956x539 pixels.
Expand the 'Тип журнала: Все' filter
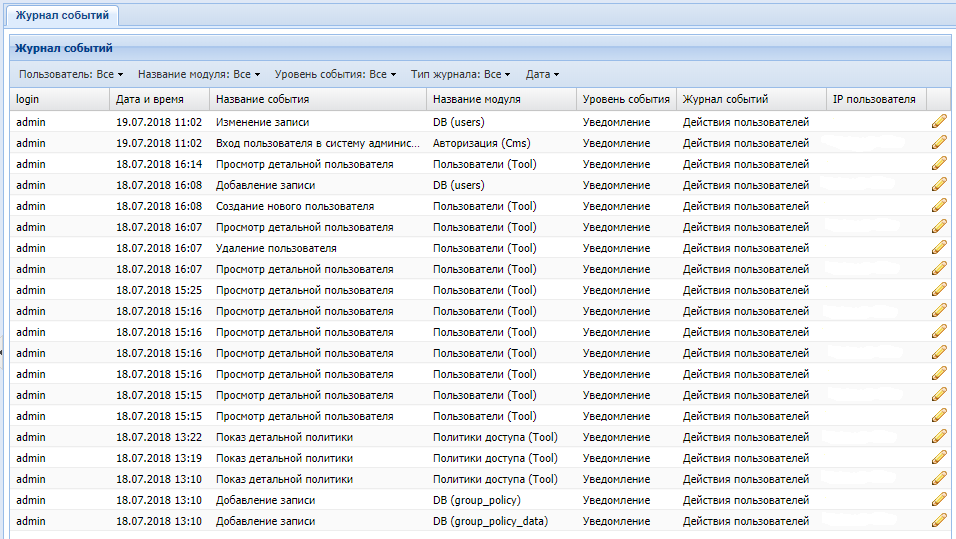point(460,74)
